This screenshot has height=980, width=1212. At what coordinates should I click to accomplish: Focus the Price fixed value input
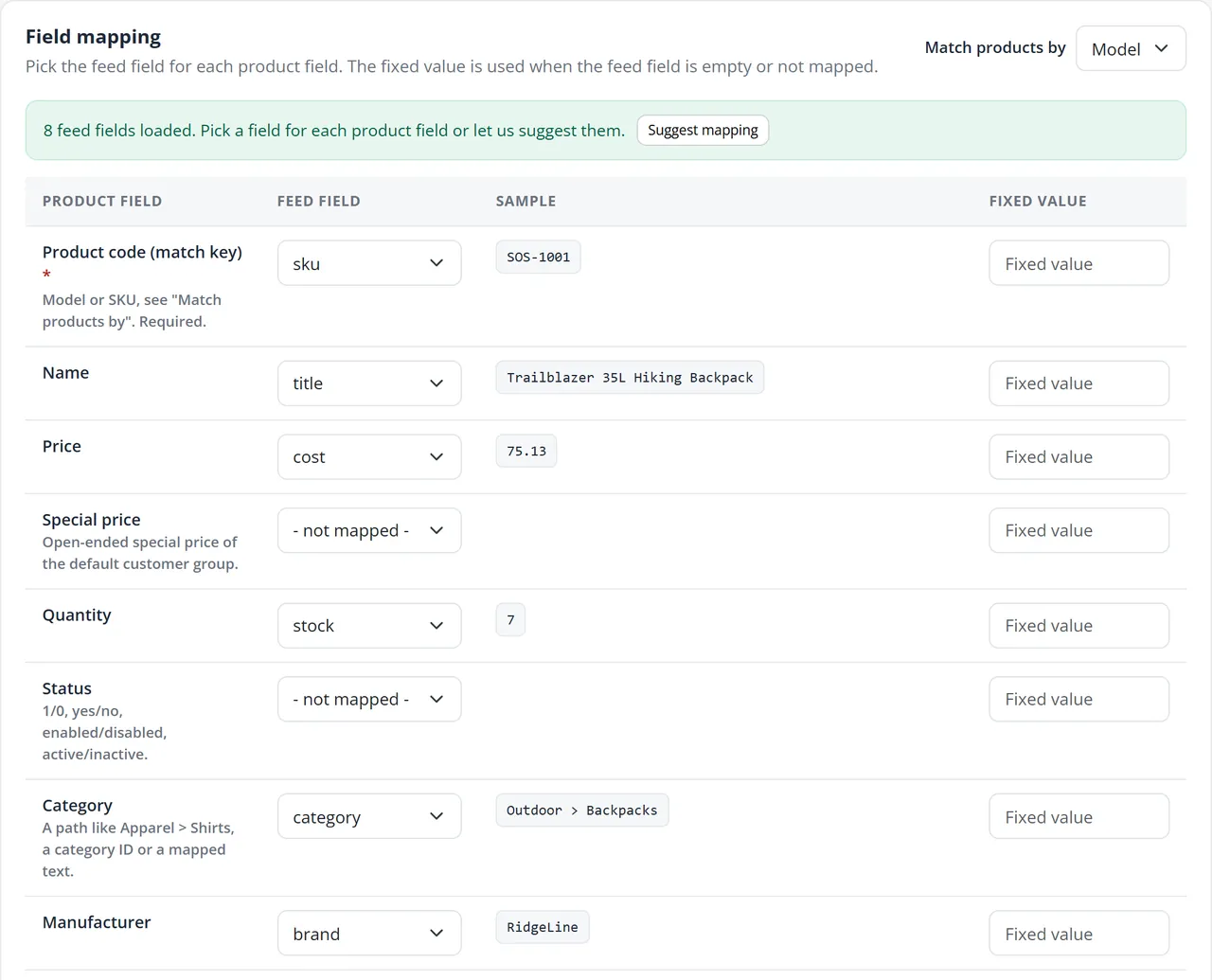click(x=1079, y=456)
